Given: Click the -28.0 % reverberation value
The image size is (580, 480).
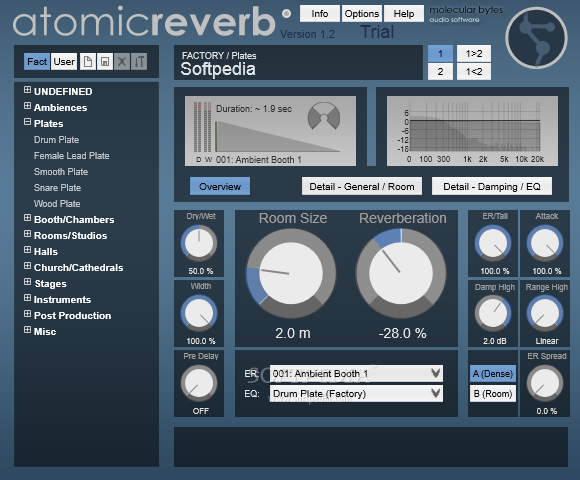Looking at the screenshot, I should (402, 333).
